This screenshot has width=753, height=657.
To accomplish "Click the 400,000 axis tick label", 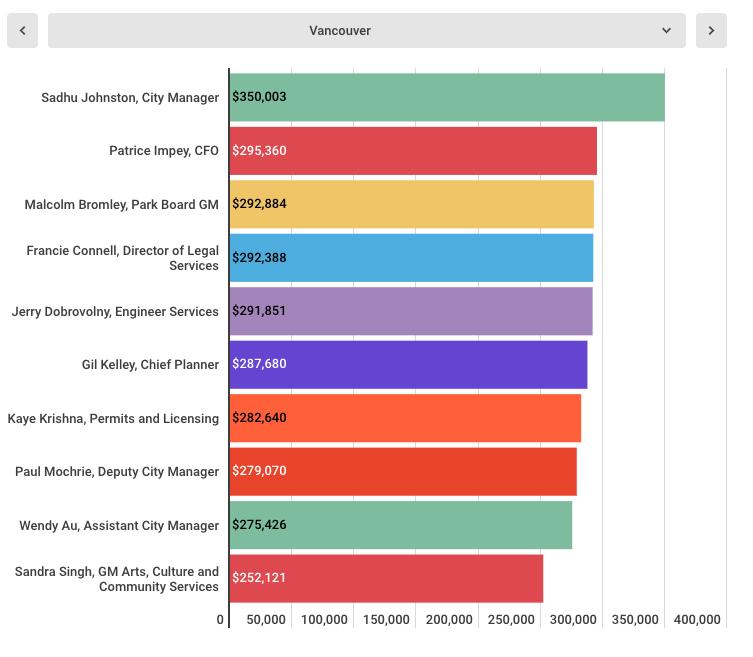I will (697, 620).
